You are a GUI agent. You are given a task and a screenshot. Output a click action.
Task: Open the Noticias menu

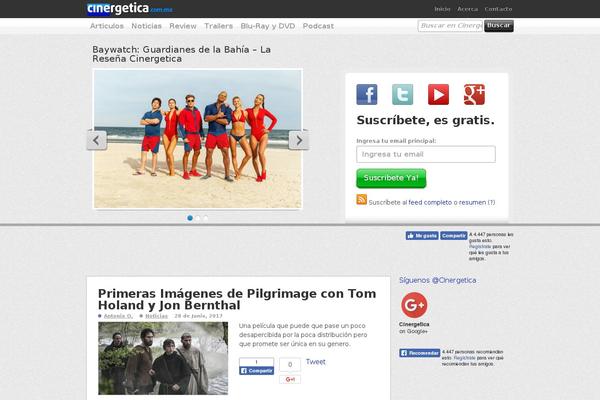click(147, 26)
